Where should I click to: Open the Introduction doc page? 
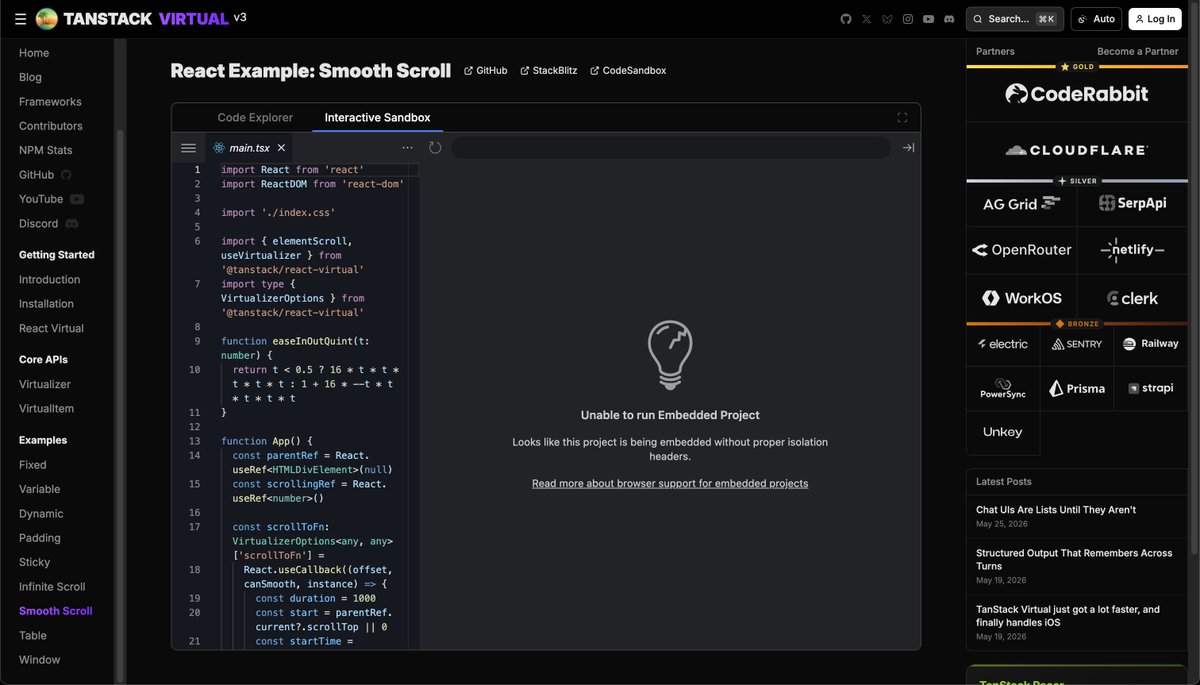coord(49,280)
